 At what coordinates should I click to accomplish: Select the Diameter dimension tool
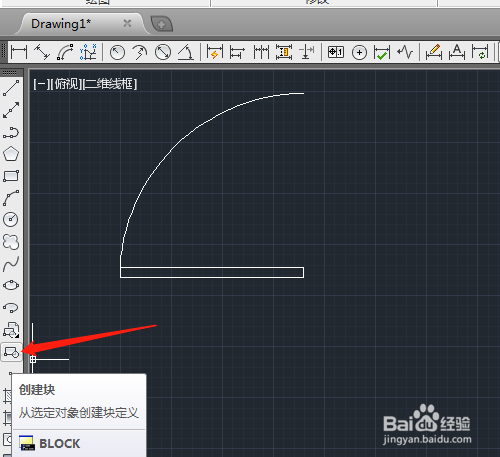[x=163, y=52]
